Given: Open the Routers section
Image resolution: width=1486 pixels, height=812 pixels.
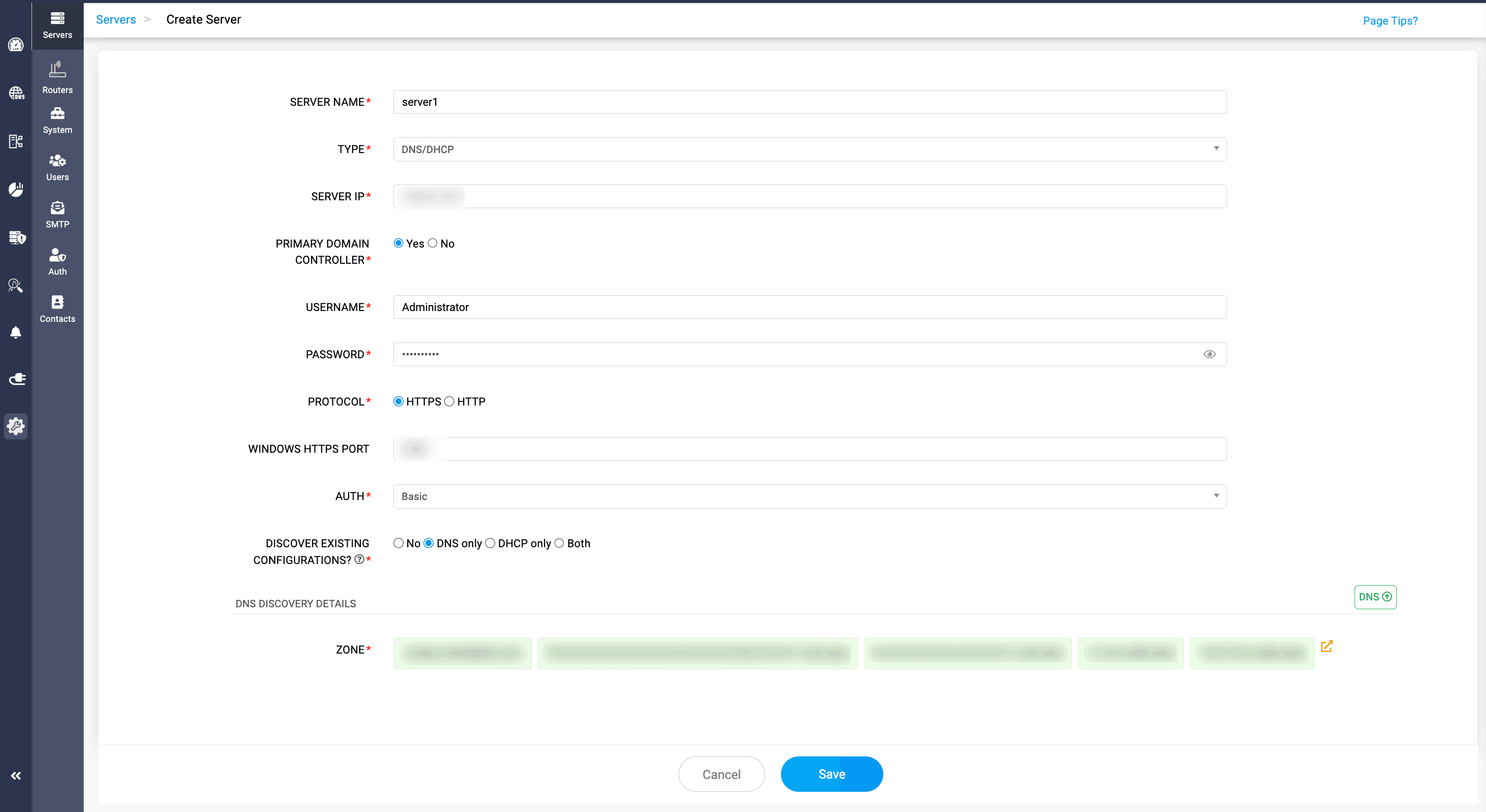Looking at the screenshot, I should pos(57,77).
